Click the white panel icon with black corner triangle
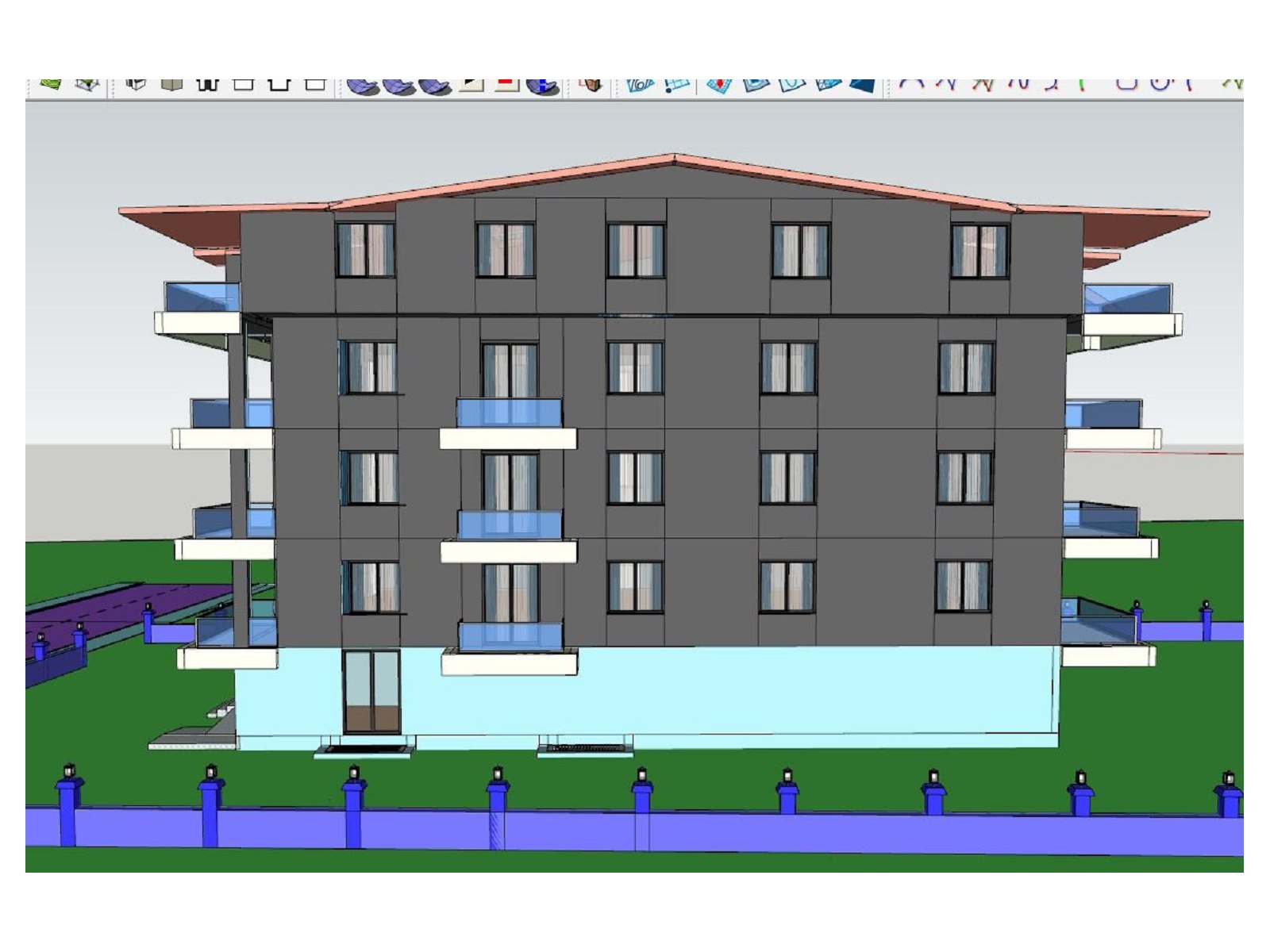Image resolution: width=1270 pixels, height=952 pixels. (473, 85)
